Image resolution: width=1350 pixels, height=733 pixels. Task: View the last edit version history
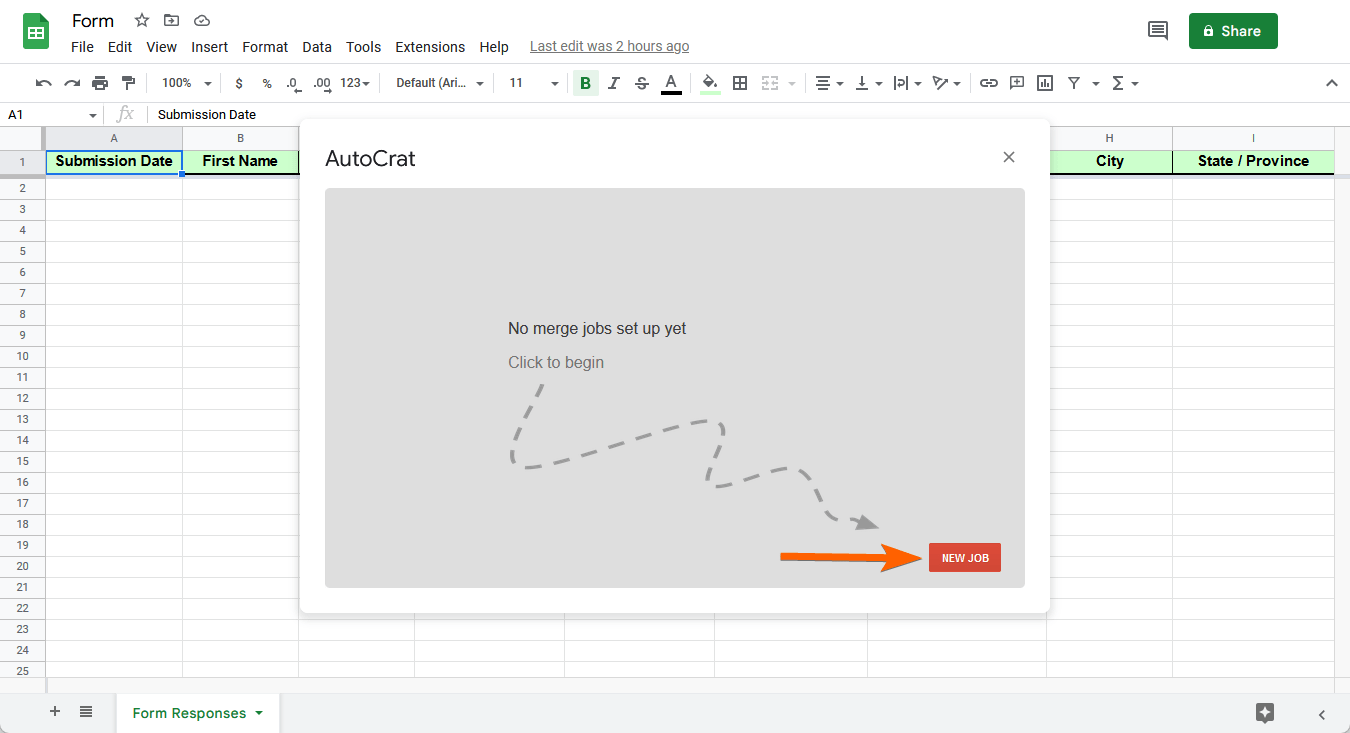click(x=609, y=47)
